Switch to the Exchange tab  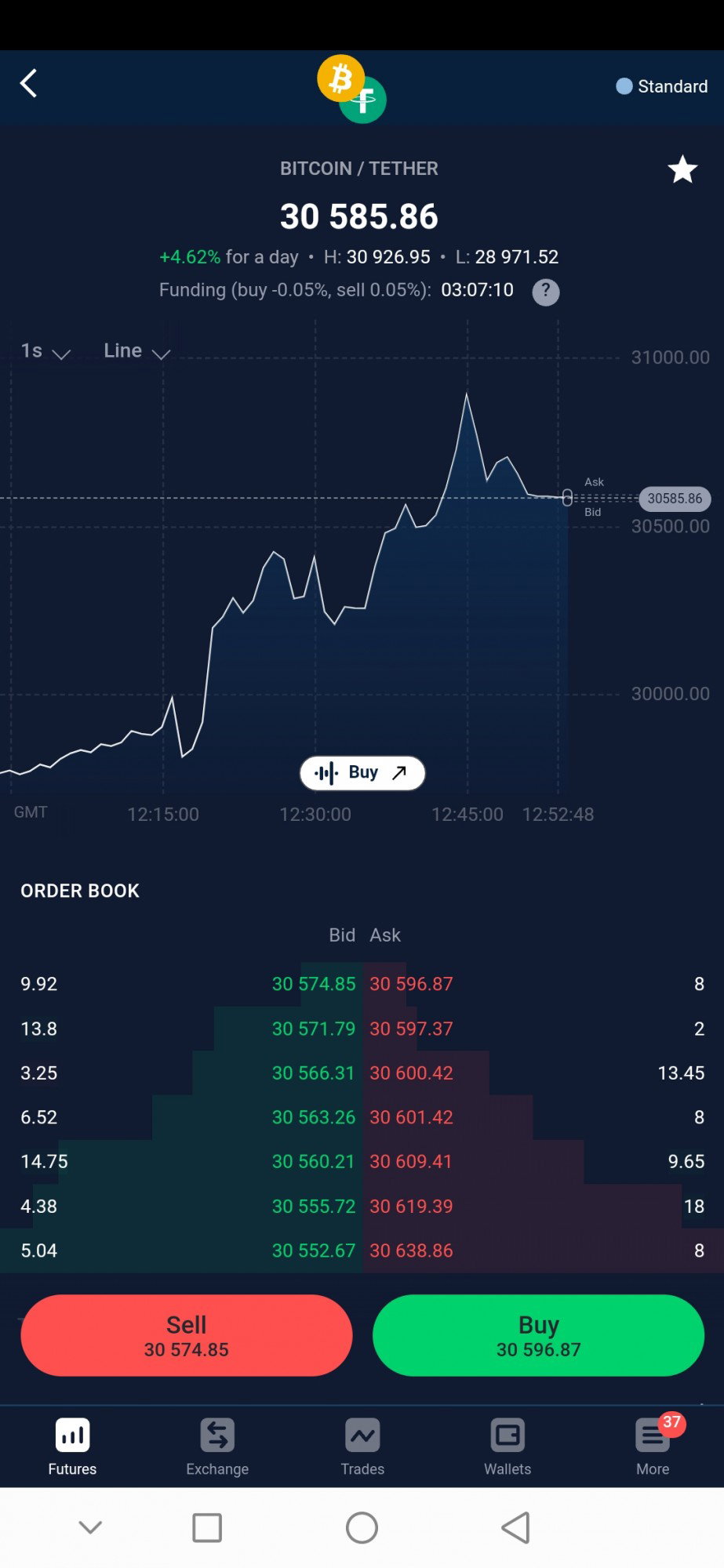217,1447
